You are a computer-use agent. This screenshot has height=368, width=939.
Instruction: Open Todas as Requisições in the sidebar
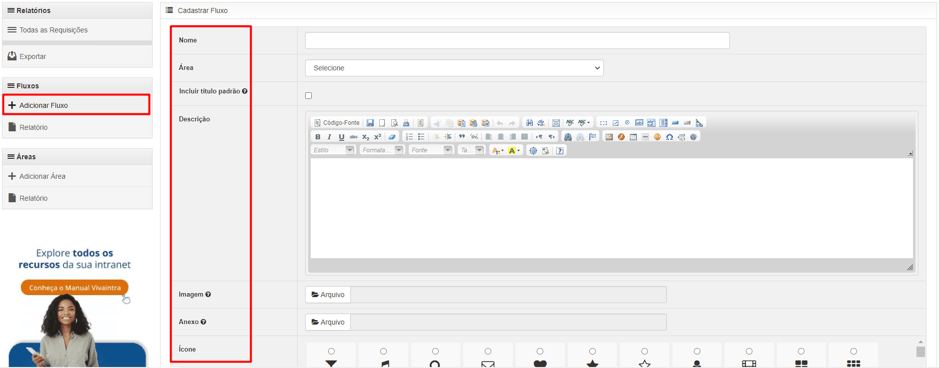(77, 30)
